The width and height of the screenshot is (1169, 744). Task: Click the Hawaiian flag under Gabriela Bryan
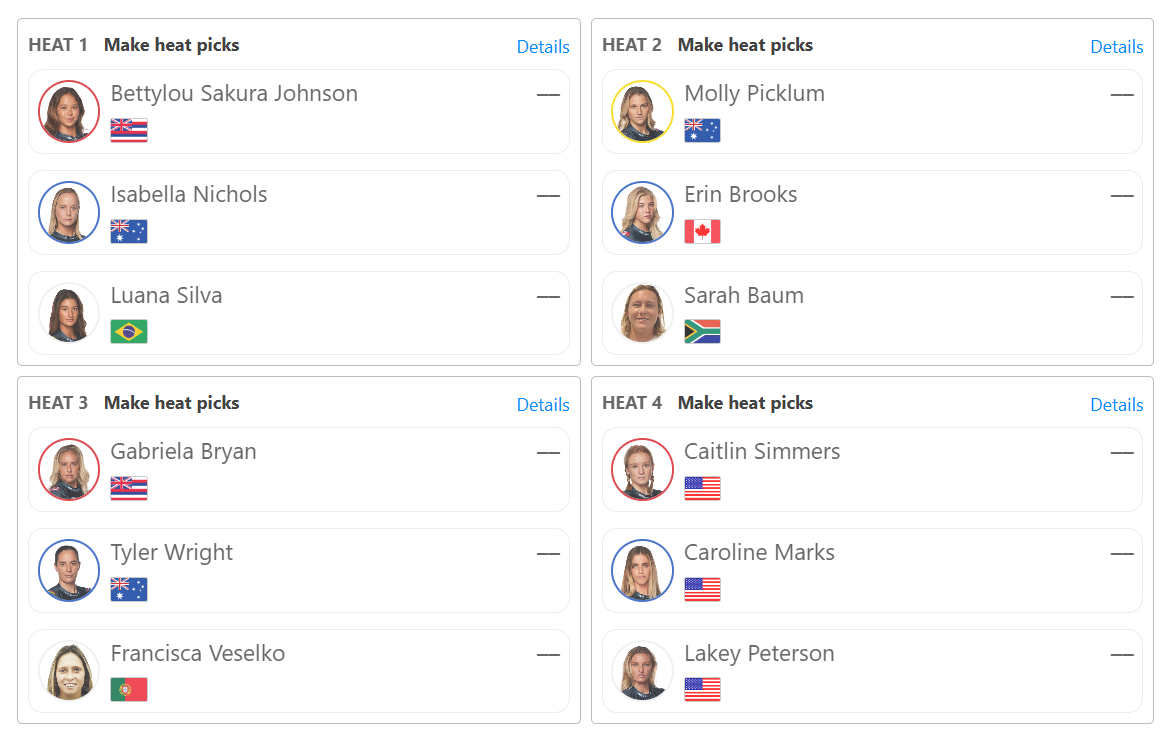[129, 488]
